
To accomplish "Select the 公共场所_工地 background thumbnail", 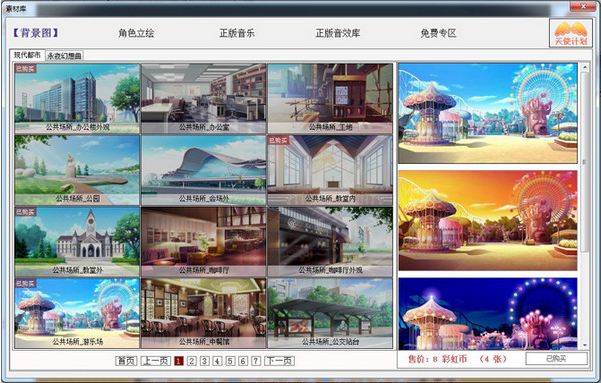I will click(330, 99).
